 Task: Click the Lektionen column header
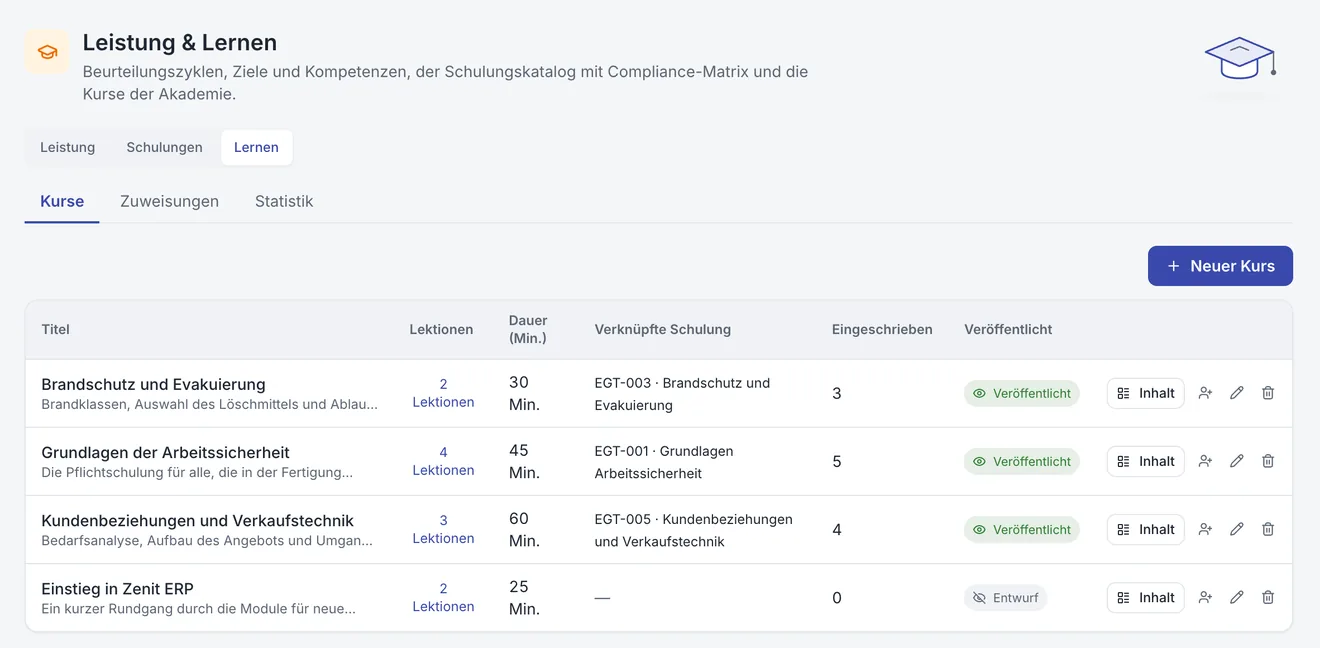(441, 329)
